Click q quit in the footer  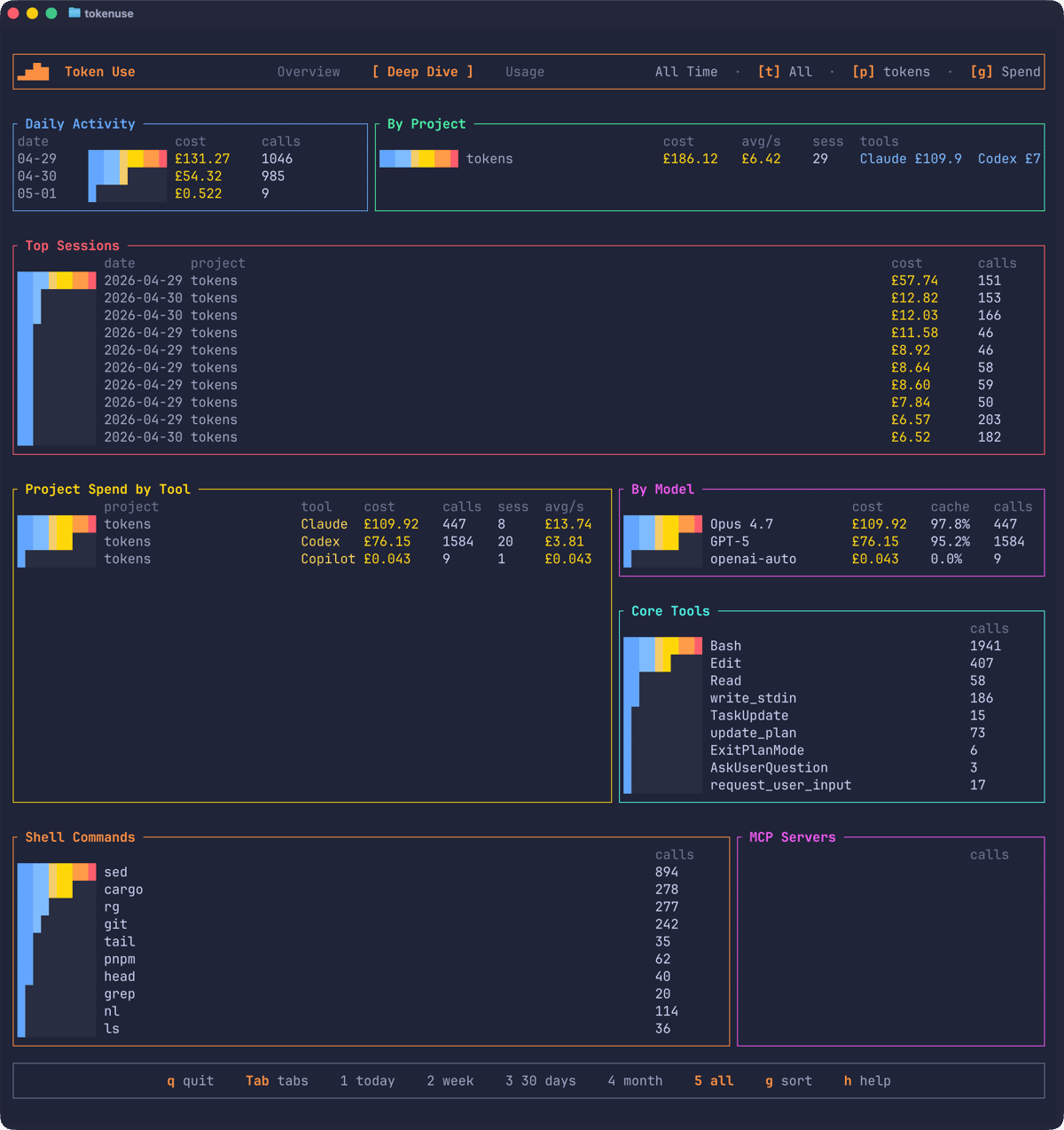tap(191, 1080)
